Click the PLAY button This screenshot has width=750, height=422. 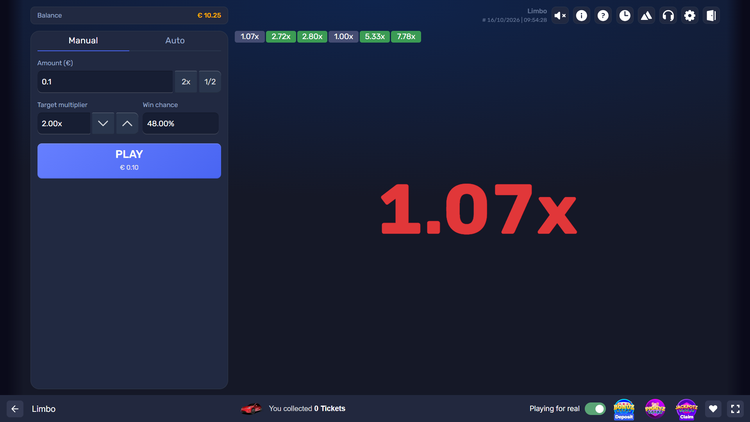coord(129,161)
